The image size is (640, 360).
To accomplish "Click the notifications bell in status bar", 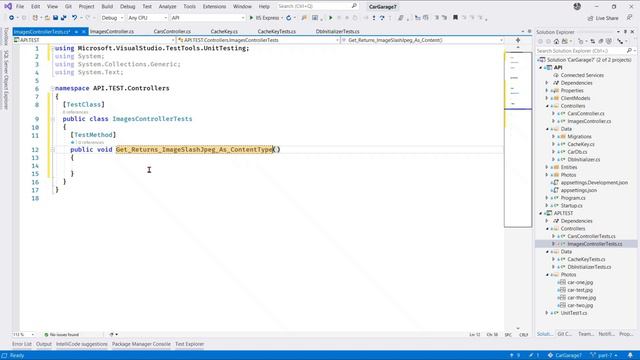I will (x=630, y=355).
